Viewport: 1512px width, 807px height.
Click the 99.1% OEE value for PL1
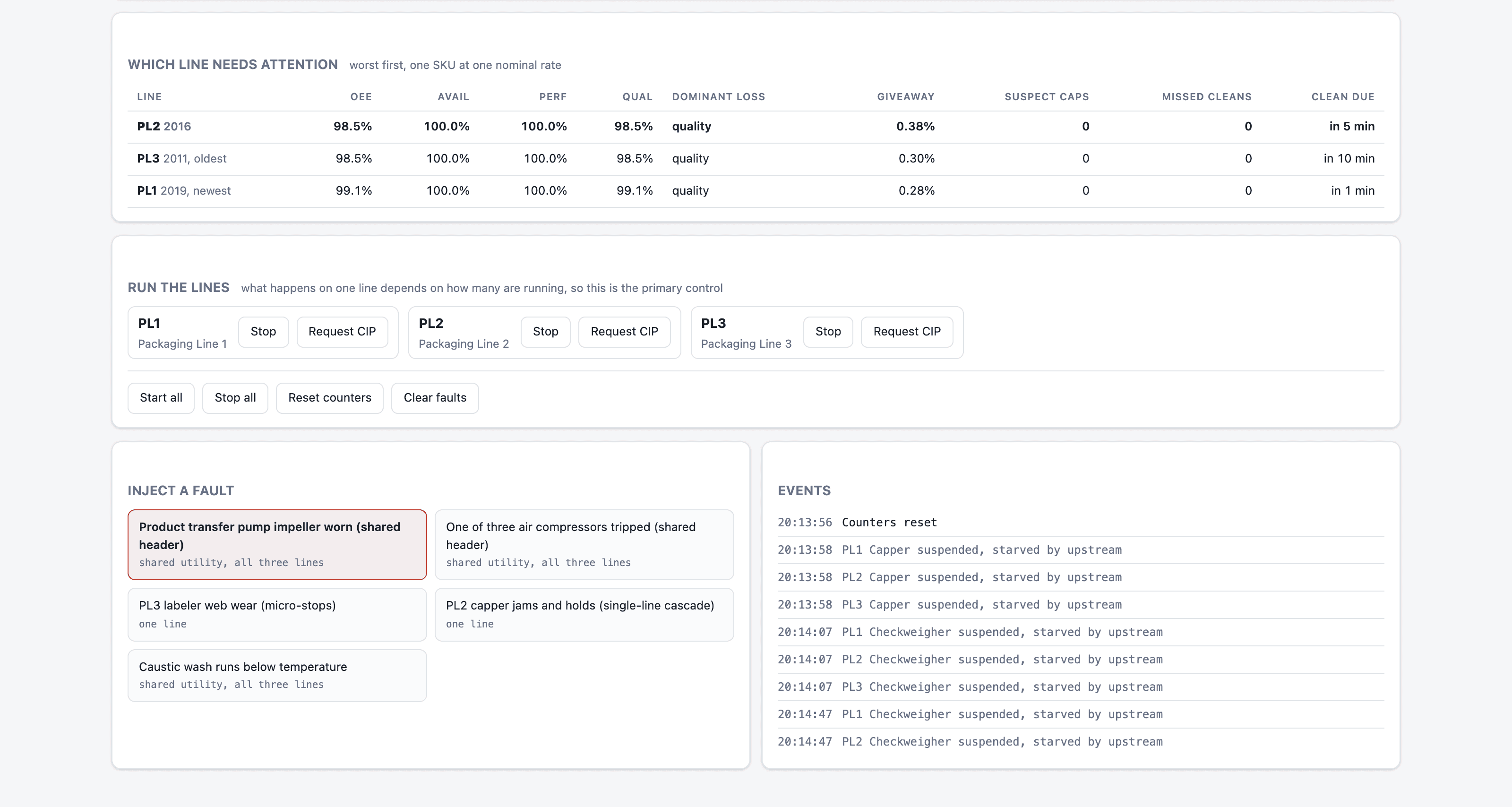[353, 191]
